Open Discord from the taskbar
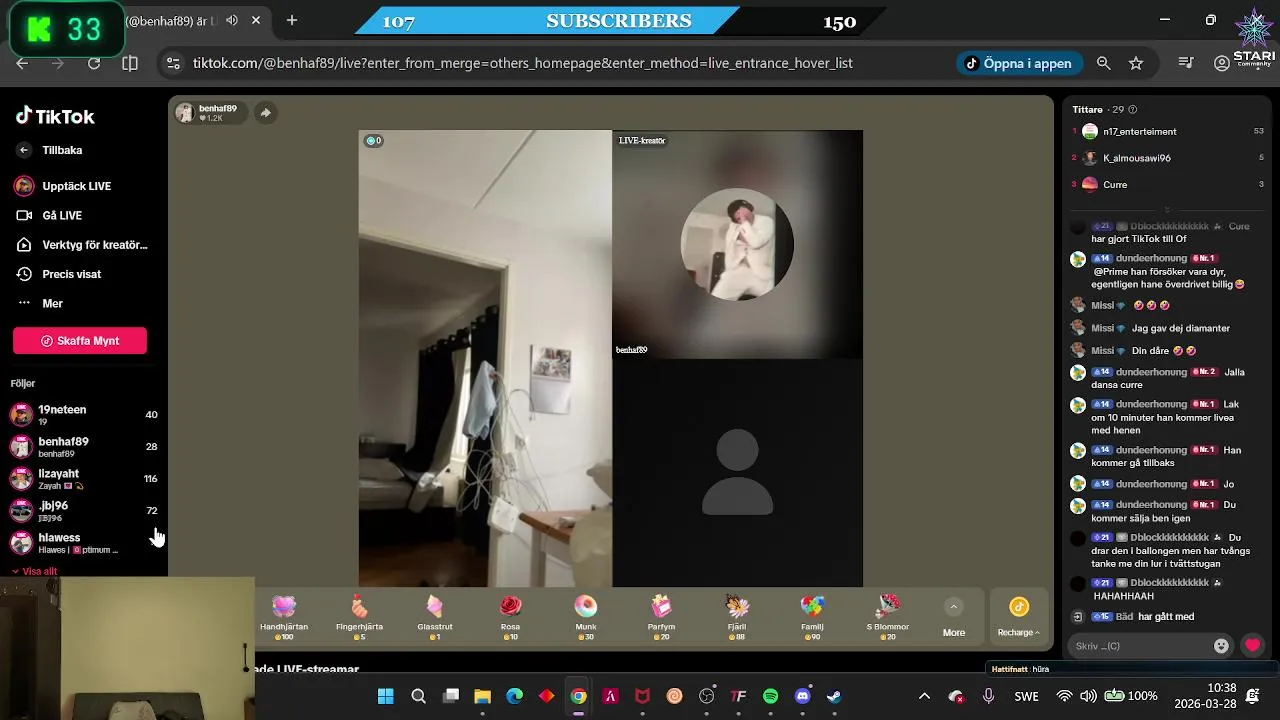Image resolution: width=1280 pixels, height=720 pixels. [802, 696]
